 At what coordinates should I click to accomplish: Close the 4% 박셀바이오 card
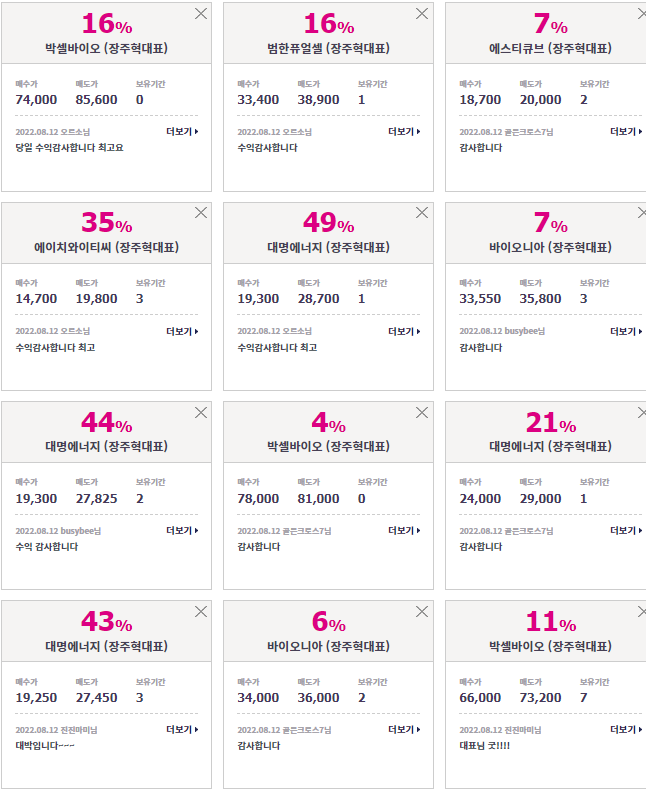(422, 413)
